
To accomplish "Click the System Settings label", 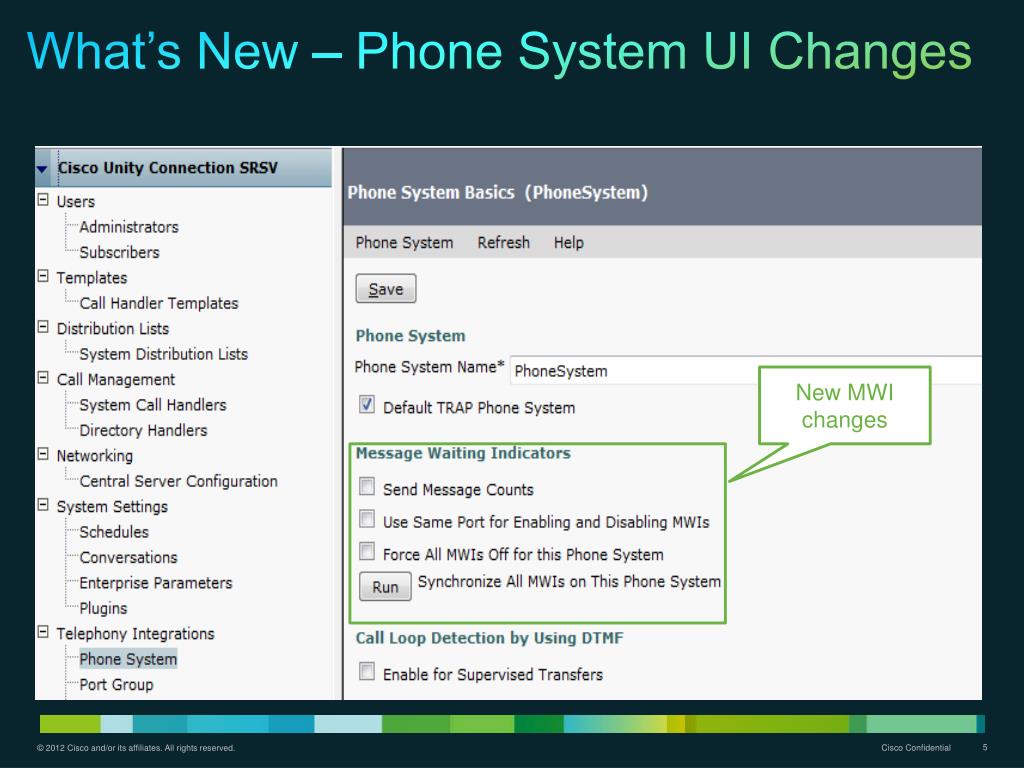I will click(x=112, y=507).
